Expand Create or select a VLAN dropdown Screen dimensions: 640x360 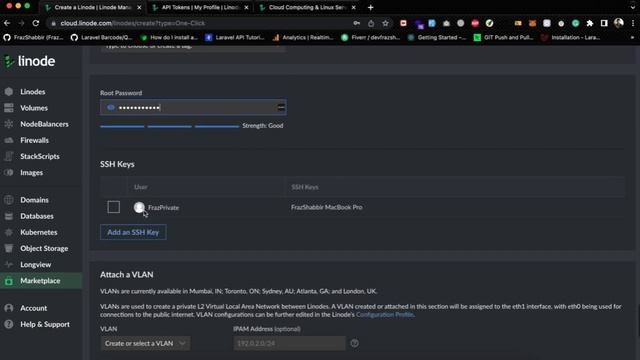click(x=145, y=343)
